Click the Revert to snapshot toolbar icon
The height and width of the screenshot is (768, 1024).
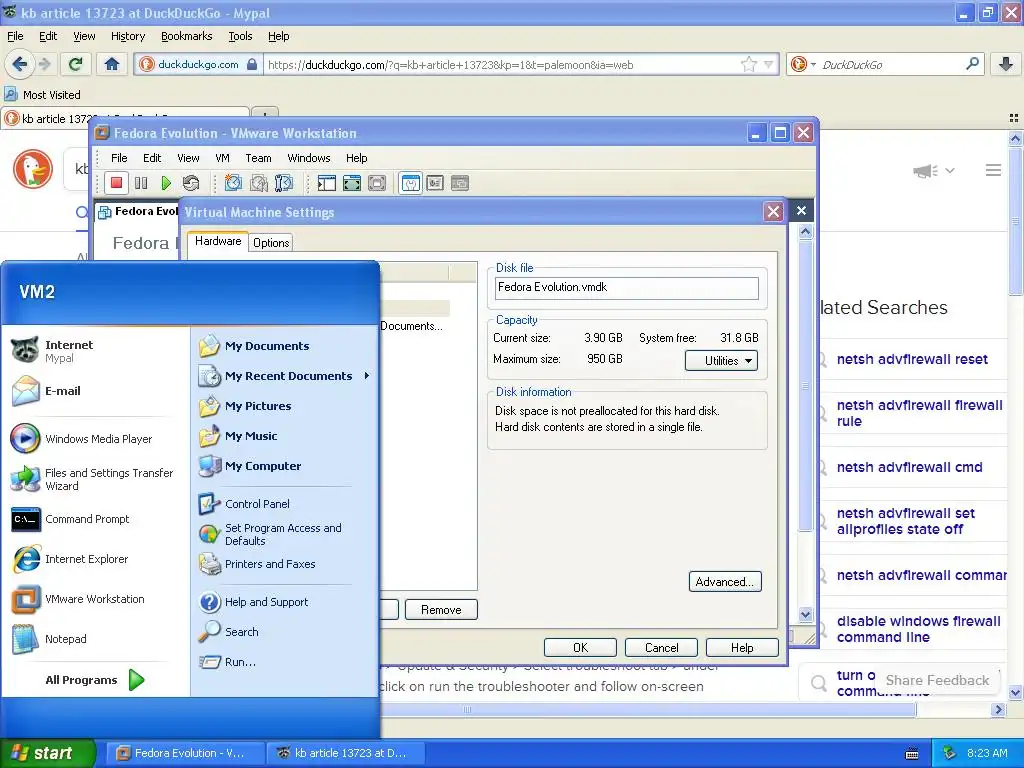point(259,183)
